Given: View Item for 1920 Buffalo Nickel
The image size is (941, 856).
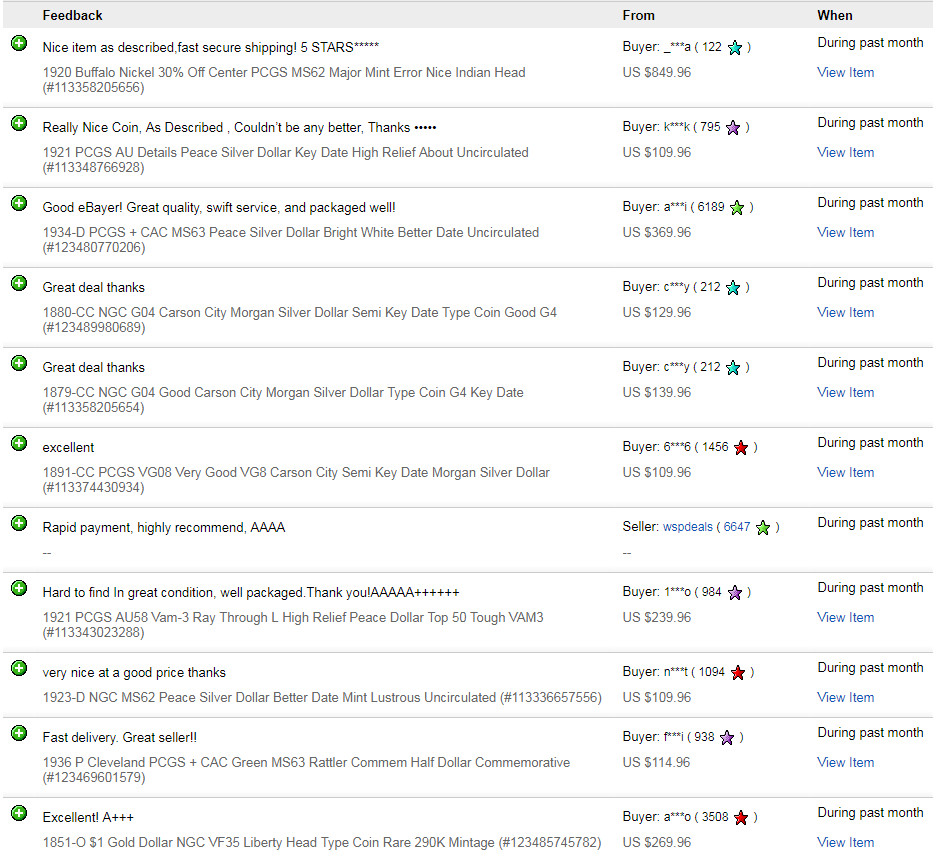Looking at the screenshot, I should point(845,73).
